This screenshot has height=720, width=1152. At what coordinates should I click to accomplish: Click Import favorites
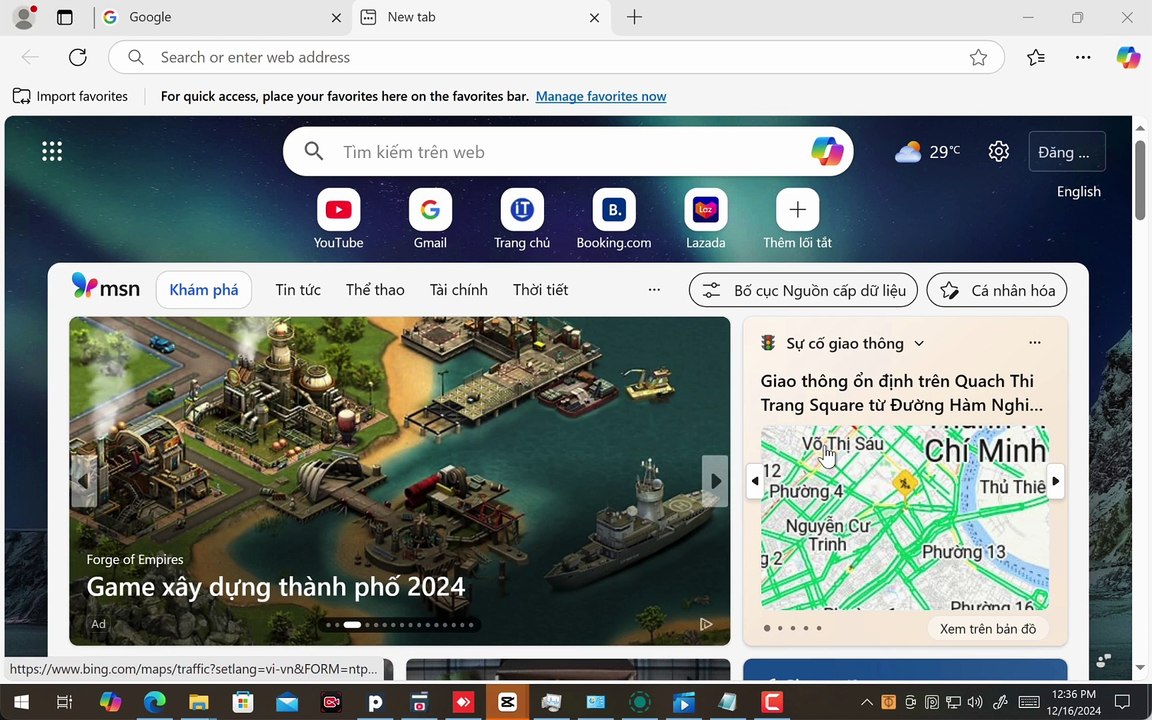click(71, 96)
